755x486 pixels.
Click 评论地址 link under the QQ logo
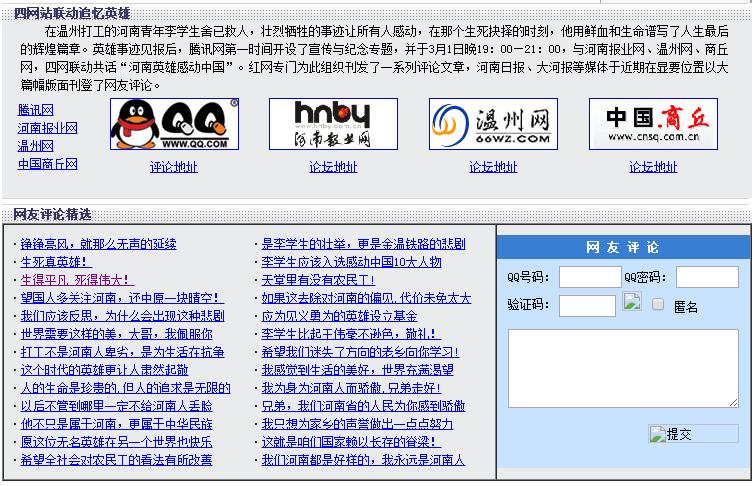(x=174, y=167)
